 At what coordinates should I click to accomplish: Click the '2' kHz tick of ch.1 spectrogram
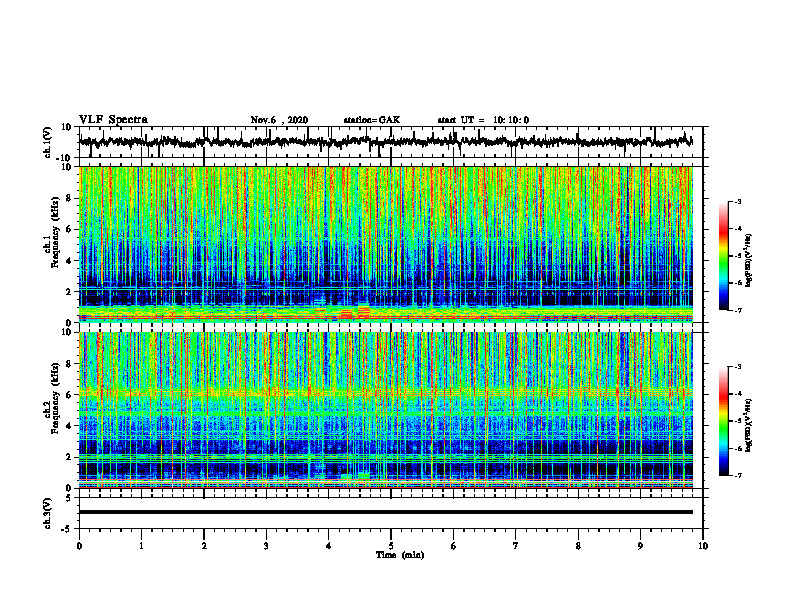point(69,292)
